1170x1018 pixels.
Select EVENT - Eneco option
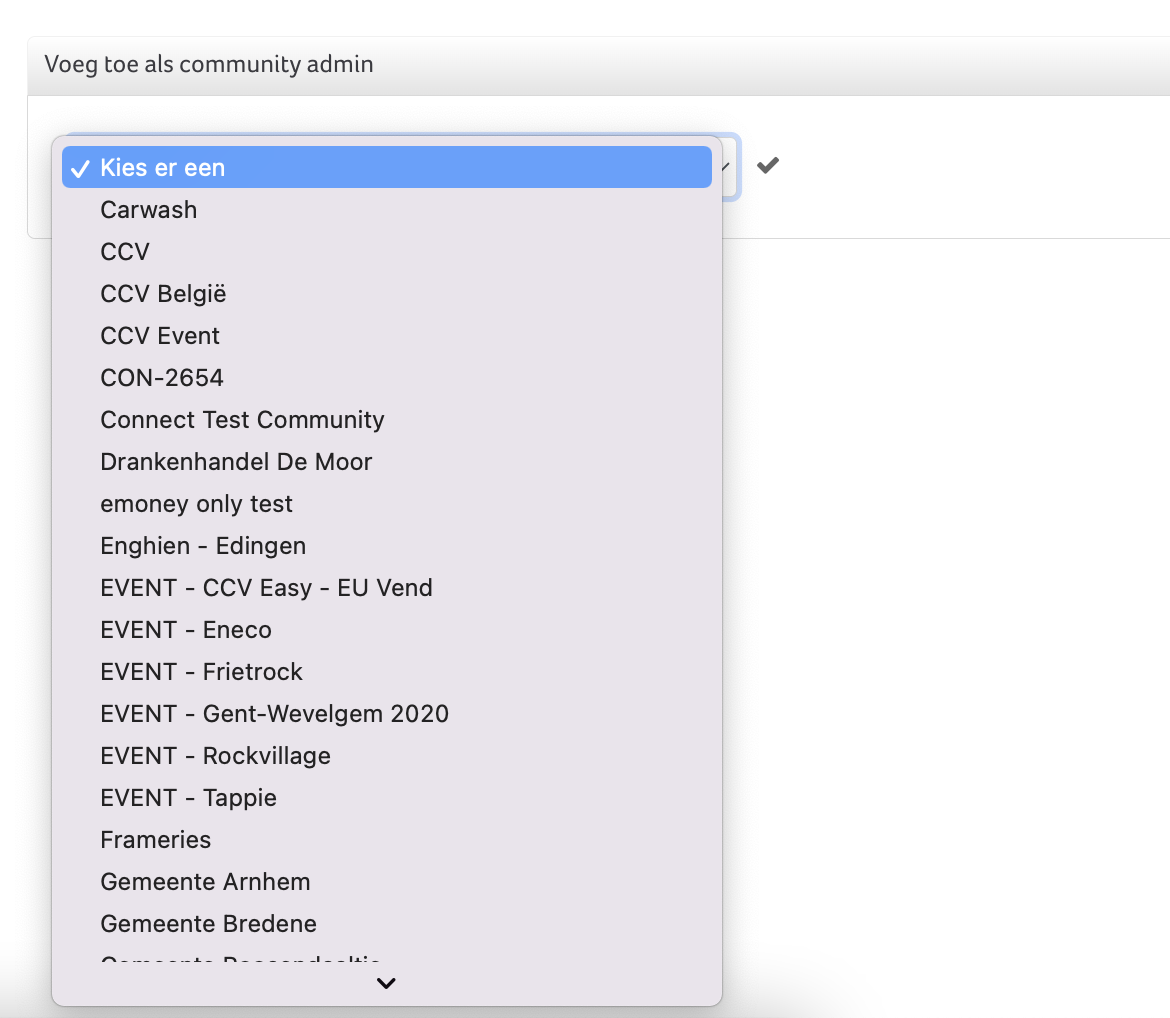387,629
